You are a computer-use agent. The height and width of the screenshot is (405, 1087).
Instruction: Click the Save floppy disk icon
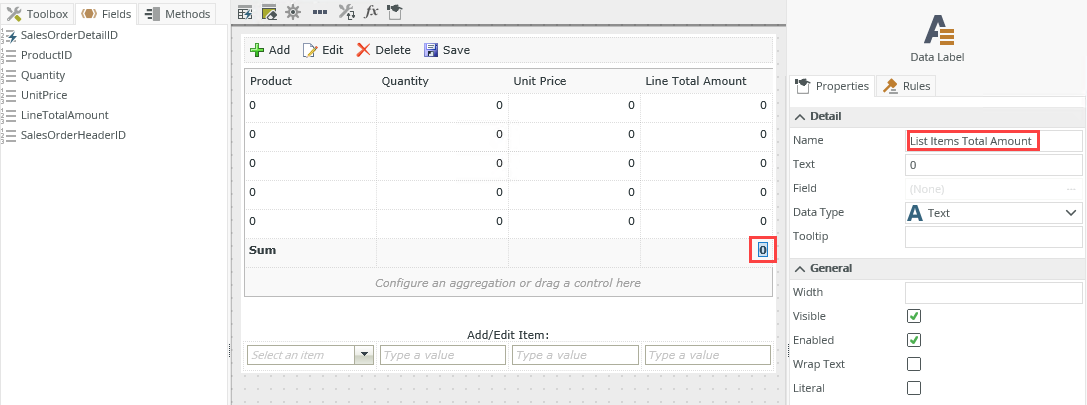pos(431,50)
